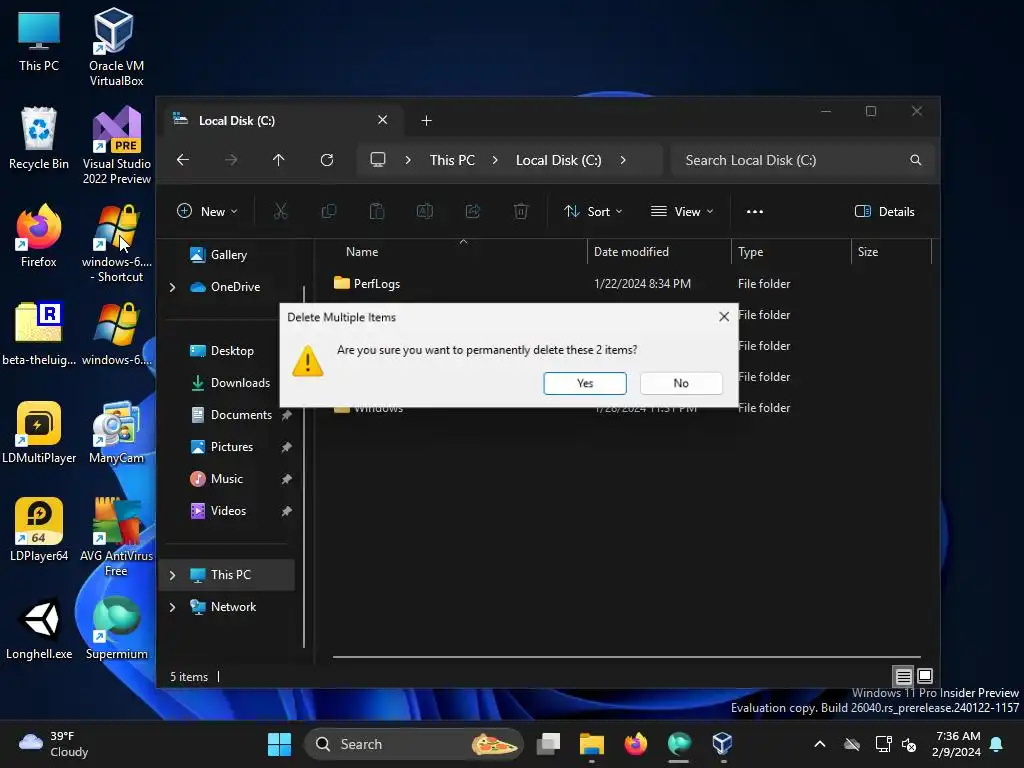1024x768 pixels.
Task: Switch to details list view icon
Action: (903, 676)
